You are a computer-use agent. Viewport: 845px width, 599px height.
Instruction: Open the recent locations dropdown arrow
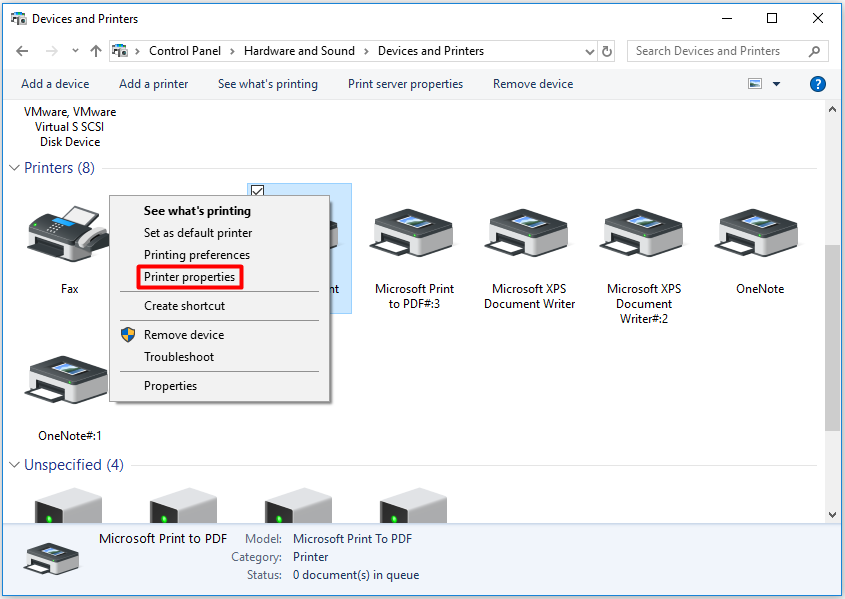75,51
